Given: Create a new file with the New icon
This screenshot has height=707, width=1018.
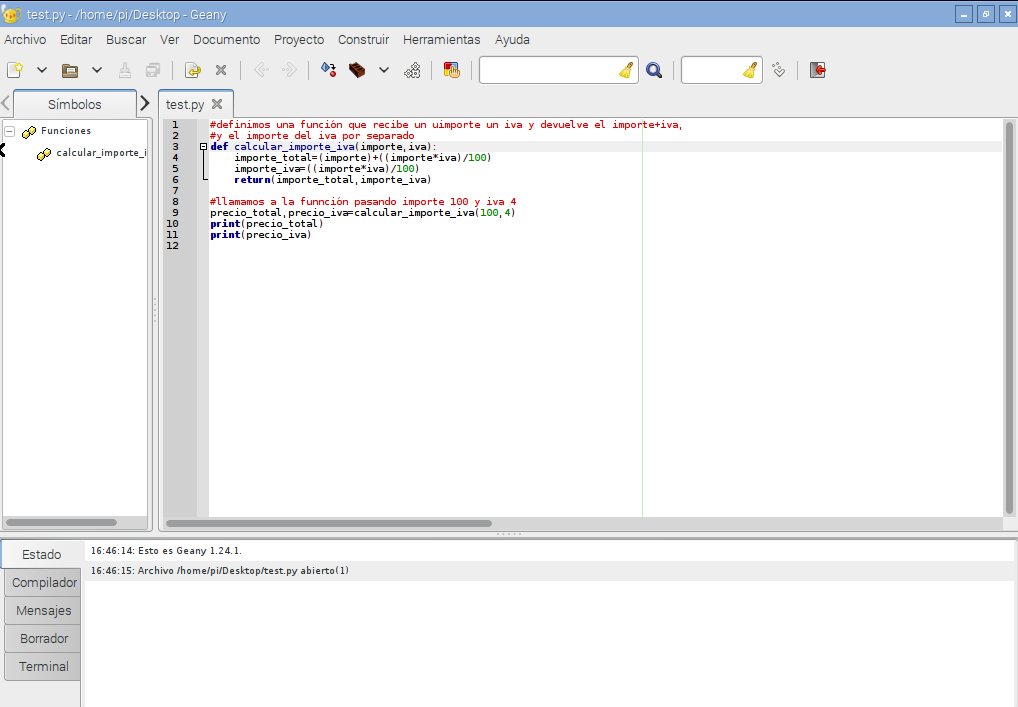Looking at the screenshot, I should [15, 70].
